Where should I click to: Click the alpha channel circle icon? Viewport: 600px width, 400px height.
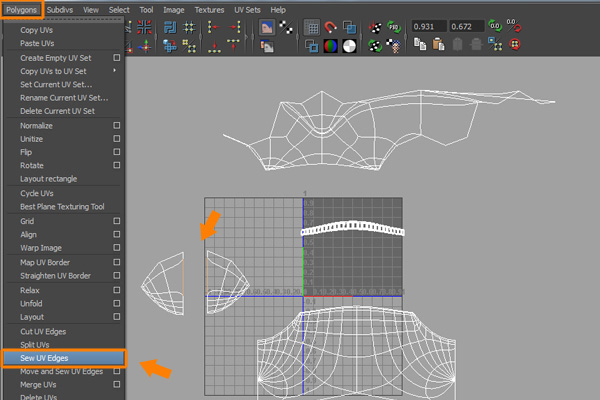tap(349, 45)
